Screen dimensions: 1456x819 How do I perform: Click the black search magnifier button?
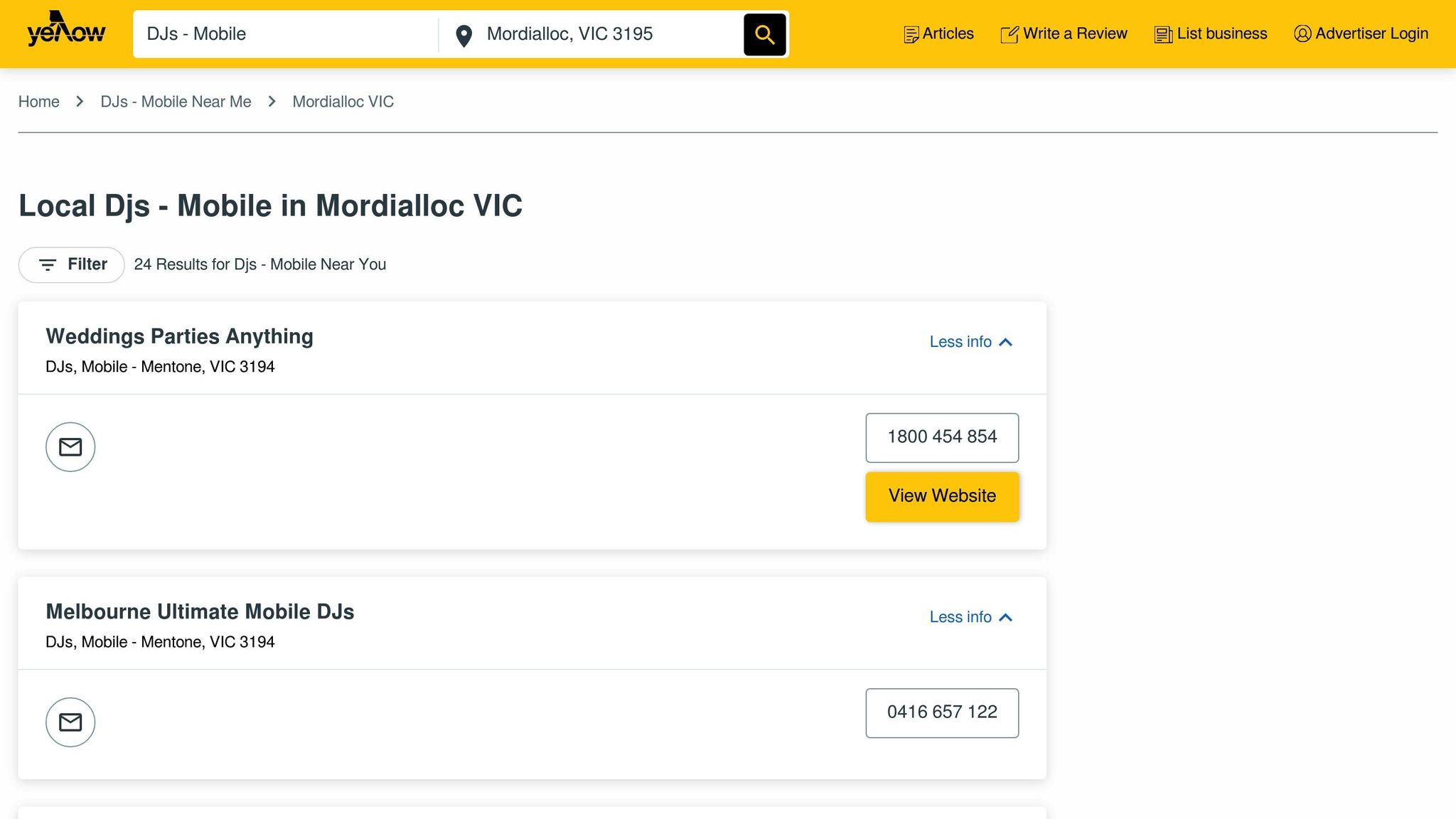(764, 34)
